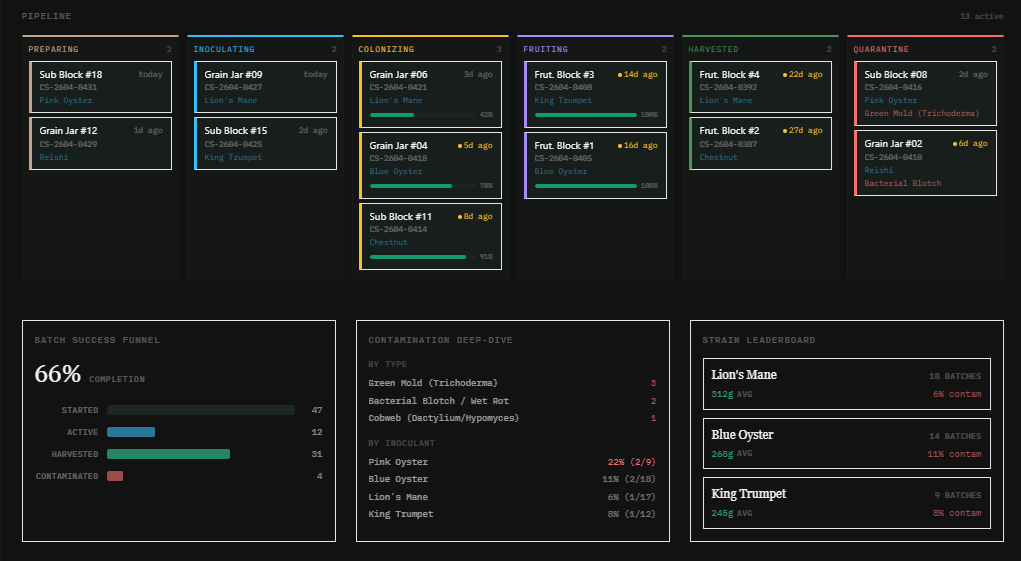Click the orange age dot on Frut. Block #3
This screenshot has width=1021, height=561.
620,75
